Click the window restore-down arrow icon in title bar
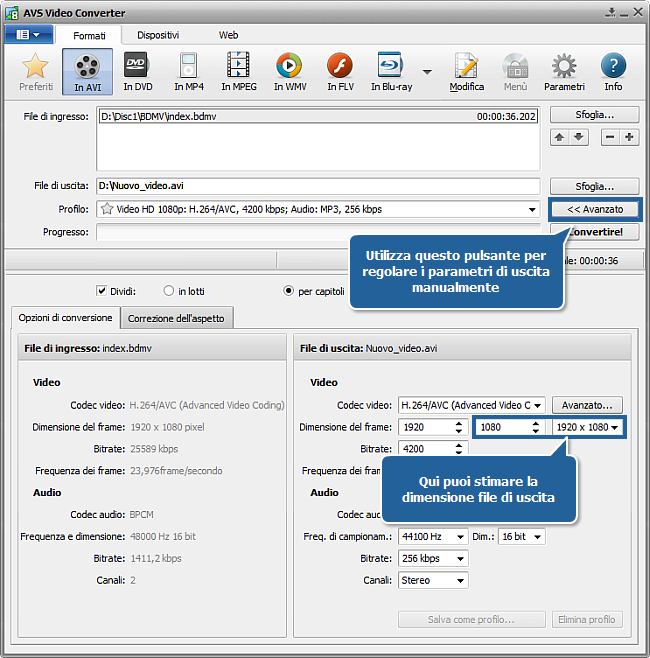This screenshot has width=650, height=658. tap(611, 13)
